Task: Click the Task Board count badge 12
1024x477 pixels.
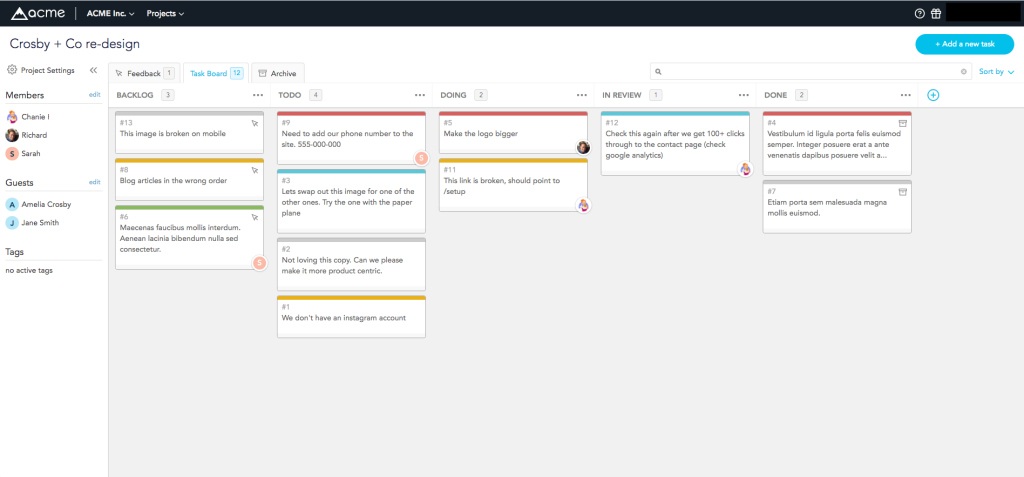Action: coord(236,73)
